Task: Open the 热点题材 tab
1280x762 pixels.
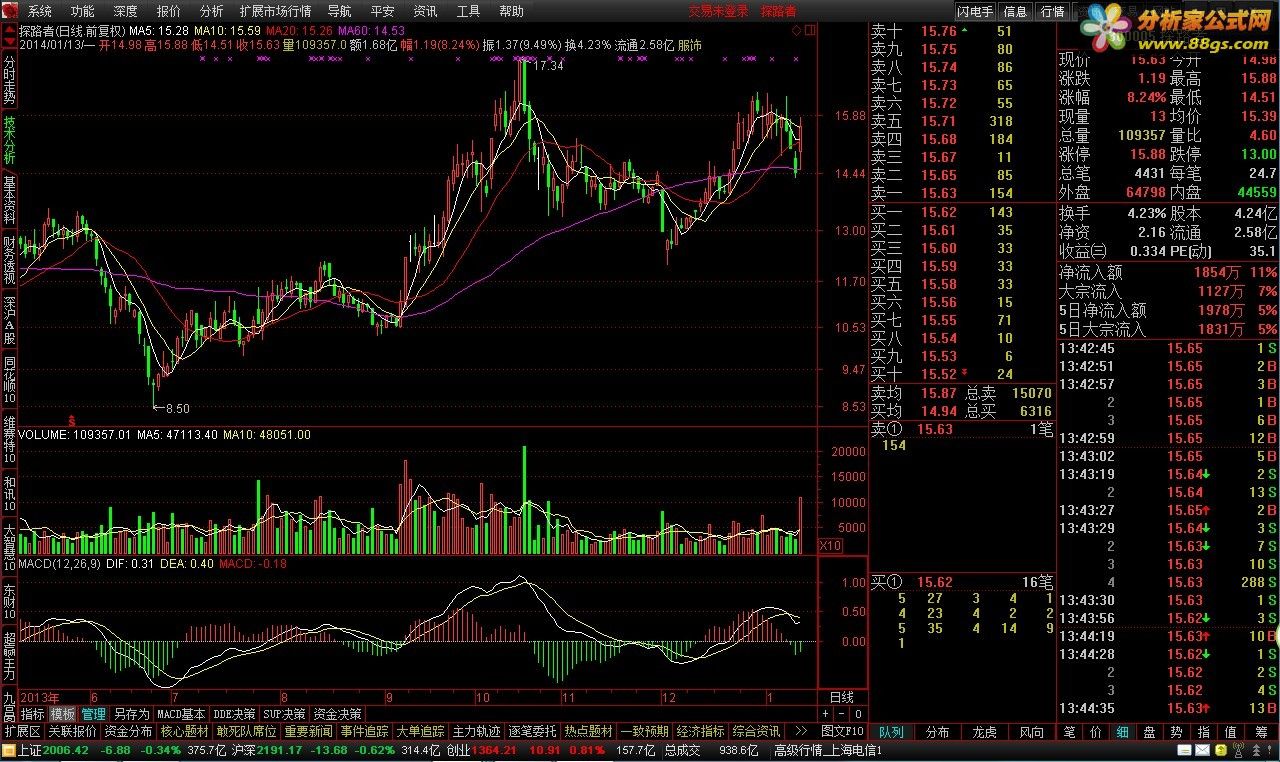Action: tap(588, 731)
